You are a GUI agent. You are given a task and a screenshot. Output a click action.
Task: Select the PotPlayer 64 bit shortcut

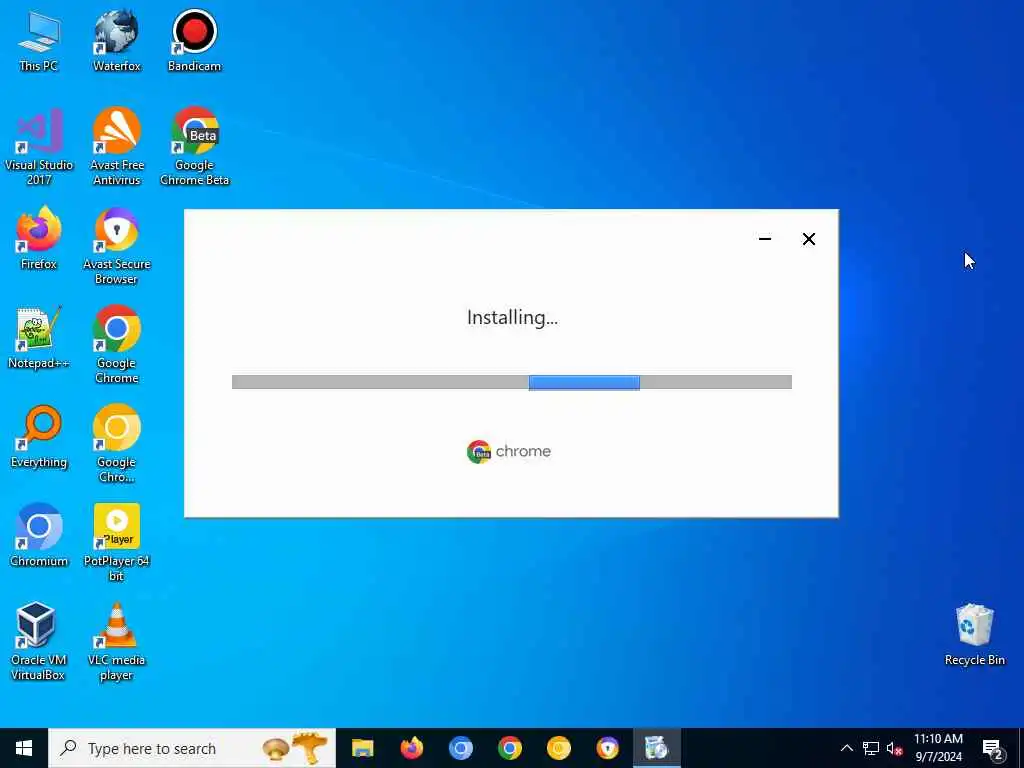pyautogui.click(x=116, y=543)
